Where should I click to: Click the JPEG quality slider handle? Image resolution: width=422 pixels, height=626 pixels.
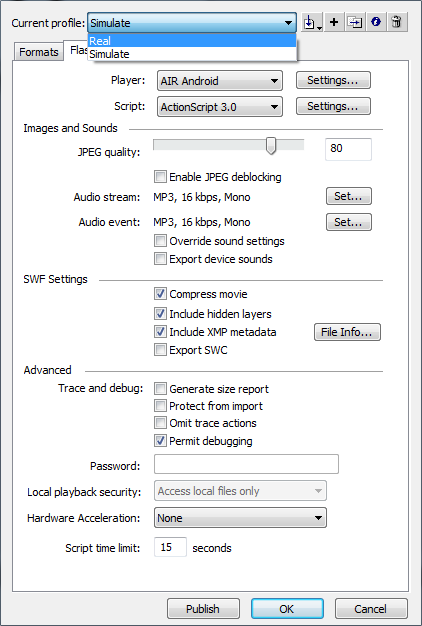(271, 146)
